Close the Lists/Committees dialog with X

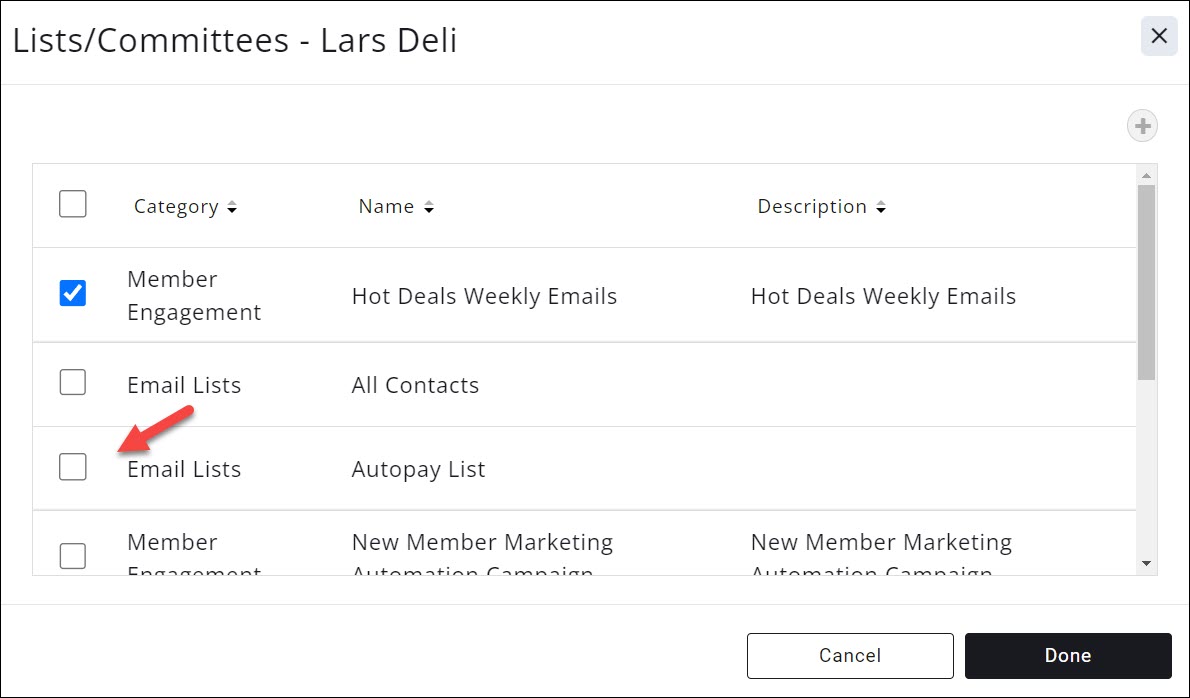(x=1159, y=37)
